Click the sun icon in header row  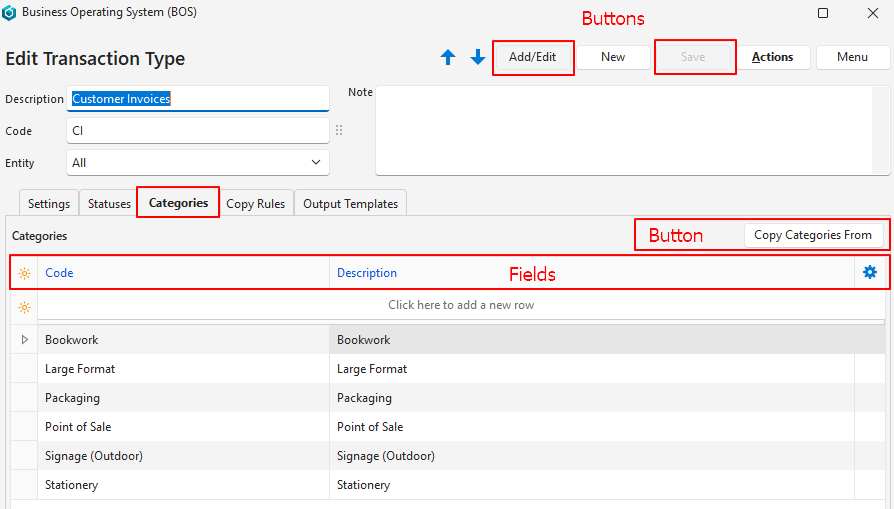point(25,273)
